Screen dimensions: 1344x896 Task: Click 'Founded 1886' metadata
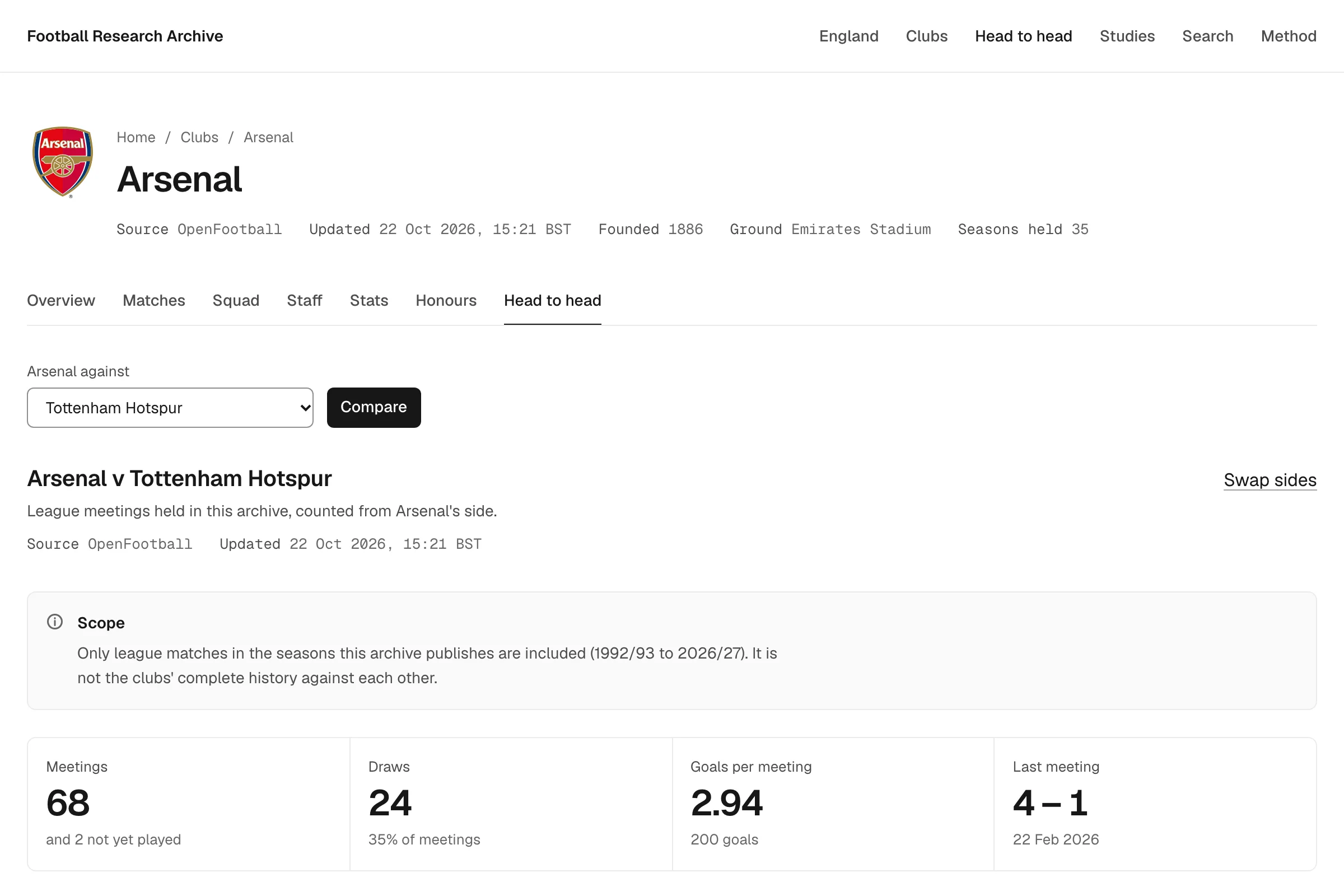pyautogui.click(x=651, y=229)
